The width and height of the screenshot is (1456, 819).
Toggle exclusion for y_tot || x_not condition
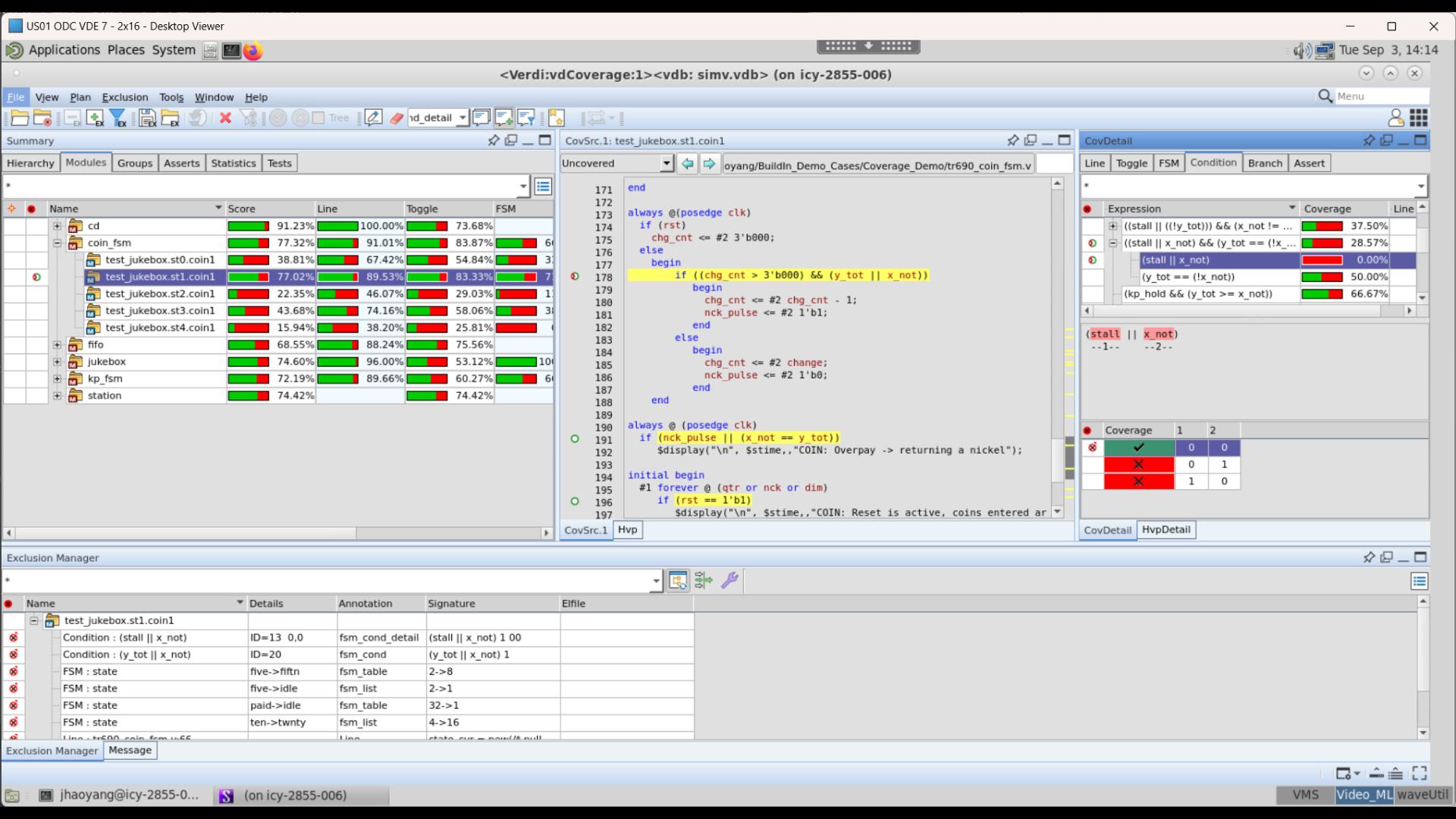12,654
